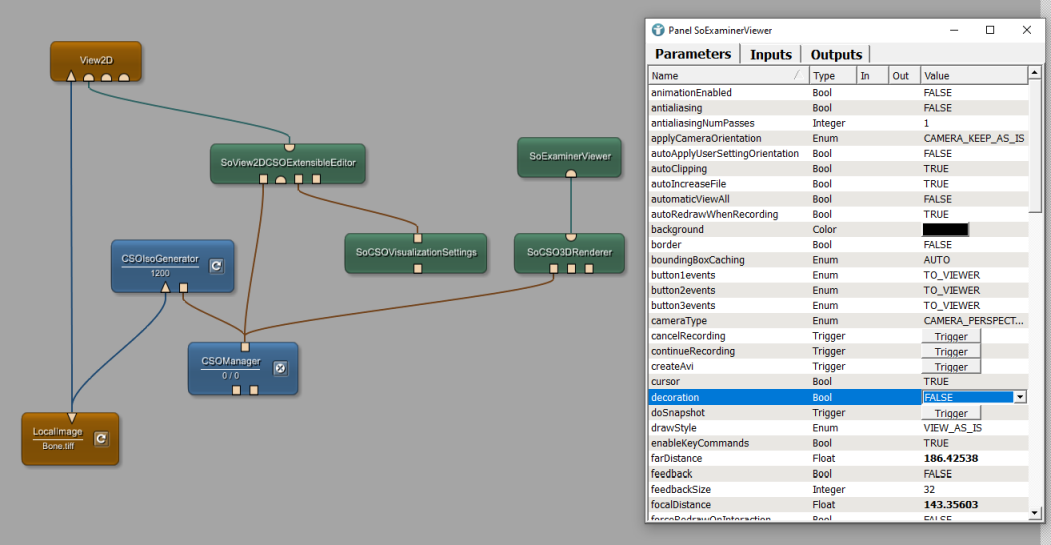Click the parameter list scroll-down arrow
1051x545 pixels.
pos(1035,513)
